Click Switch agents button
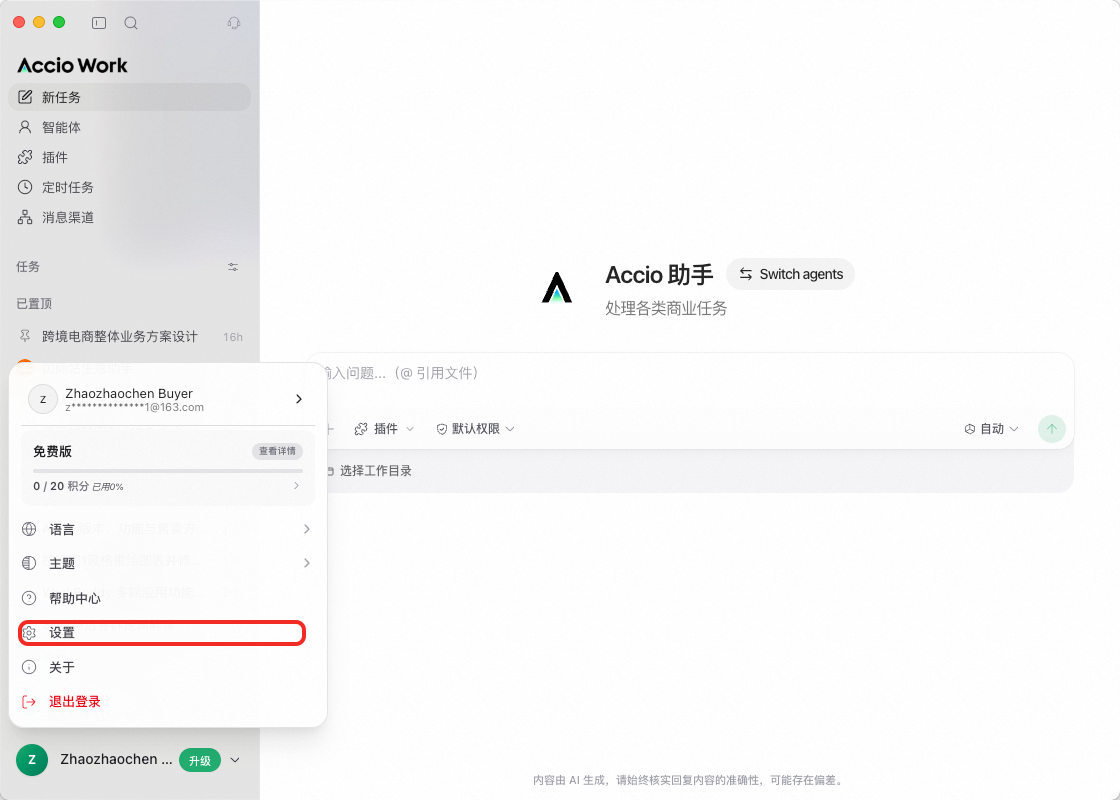 790,274
